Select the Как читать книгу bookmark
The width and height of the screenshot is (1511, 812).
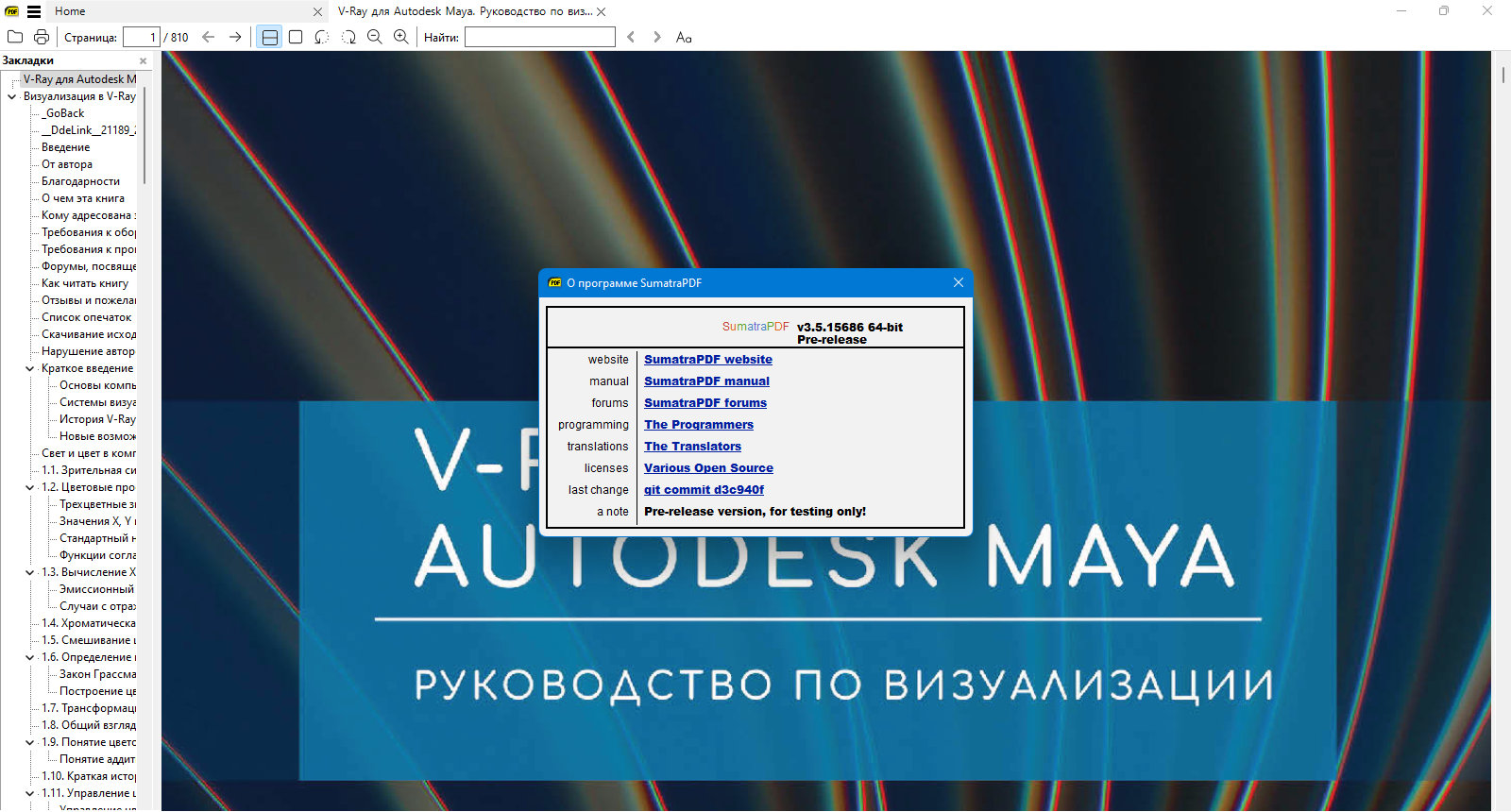coord(85,283)
